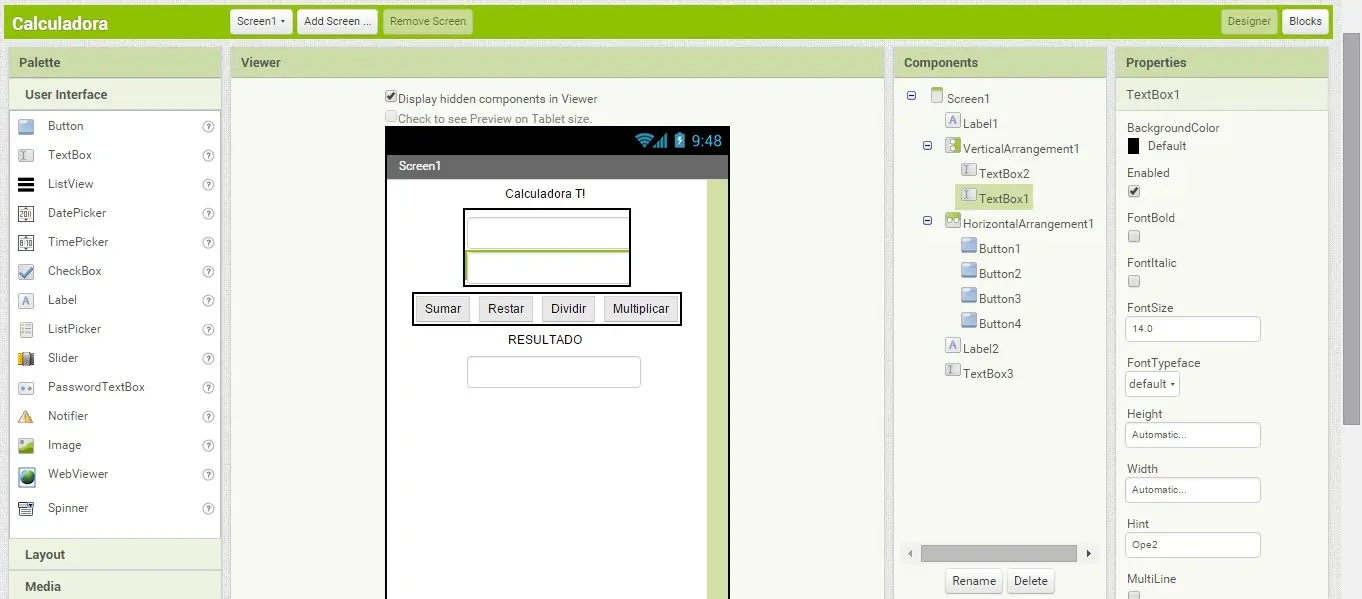Screen dimensions: 1362x599
Task: Select the WebViewer palette icon
Action: [27, 477]
